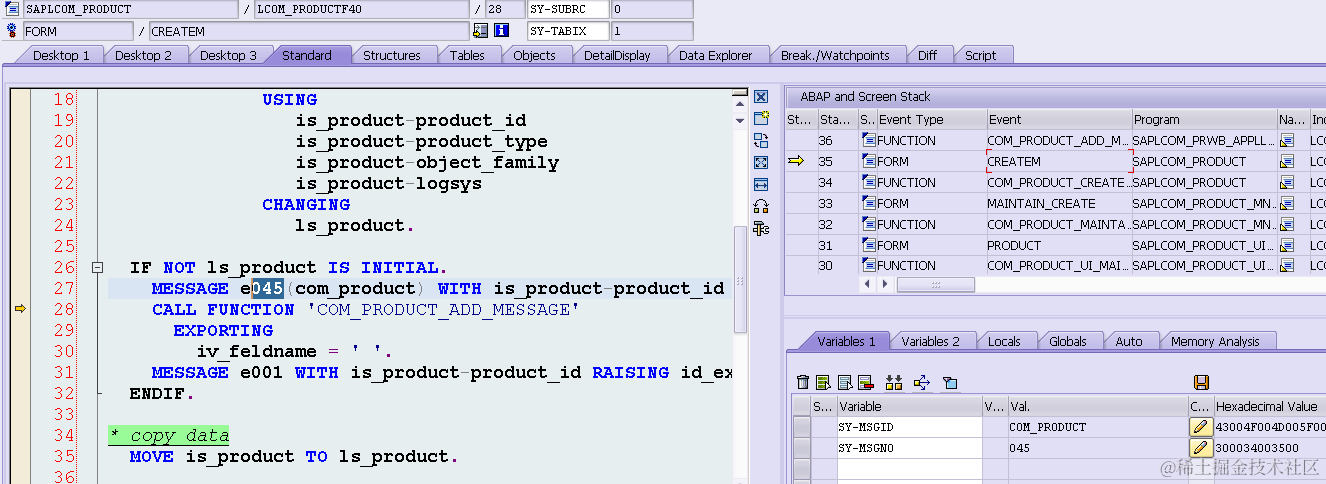Switch to the Variables 2 tab
This screenshot has height=484, width=1326.
point(930,342)
